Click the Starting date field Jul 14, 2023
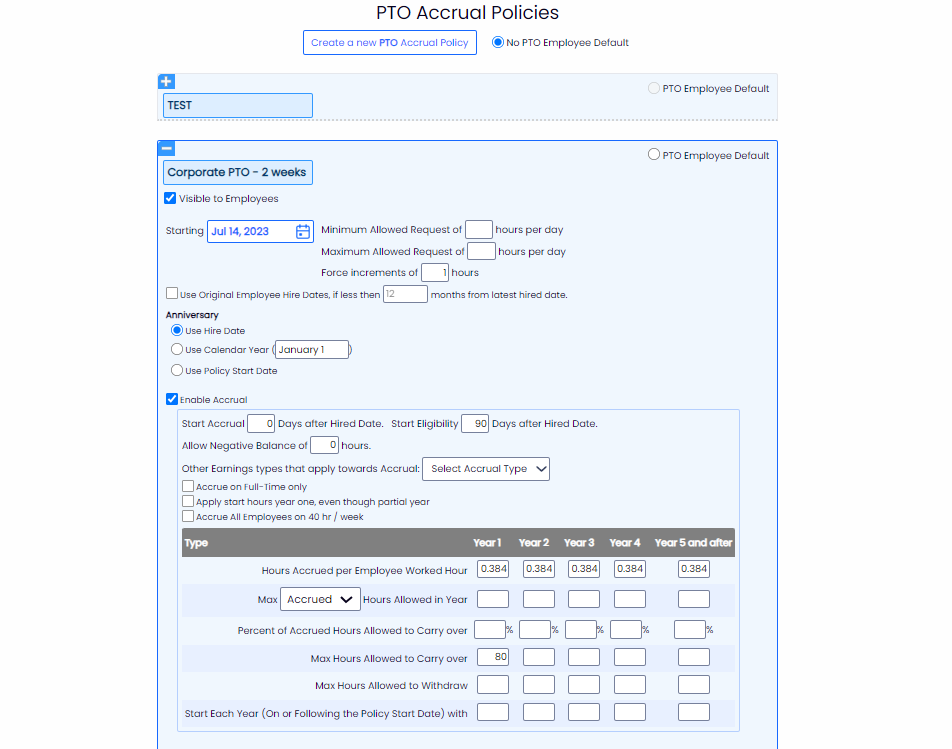 [x=260, y=231]
